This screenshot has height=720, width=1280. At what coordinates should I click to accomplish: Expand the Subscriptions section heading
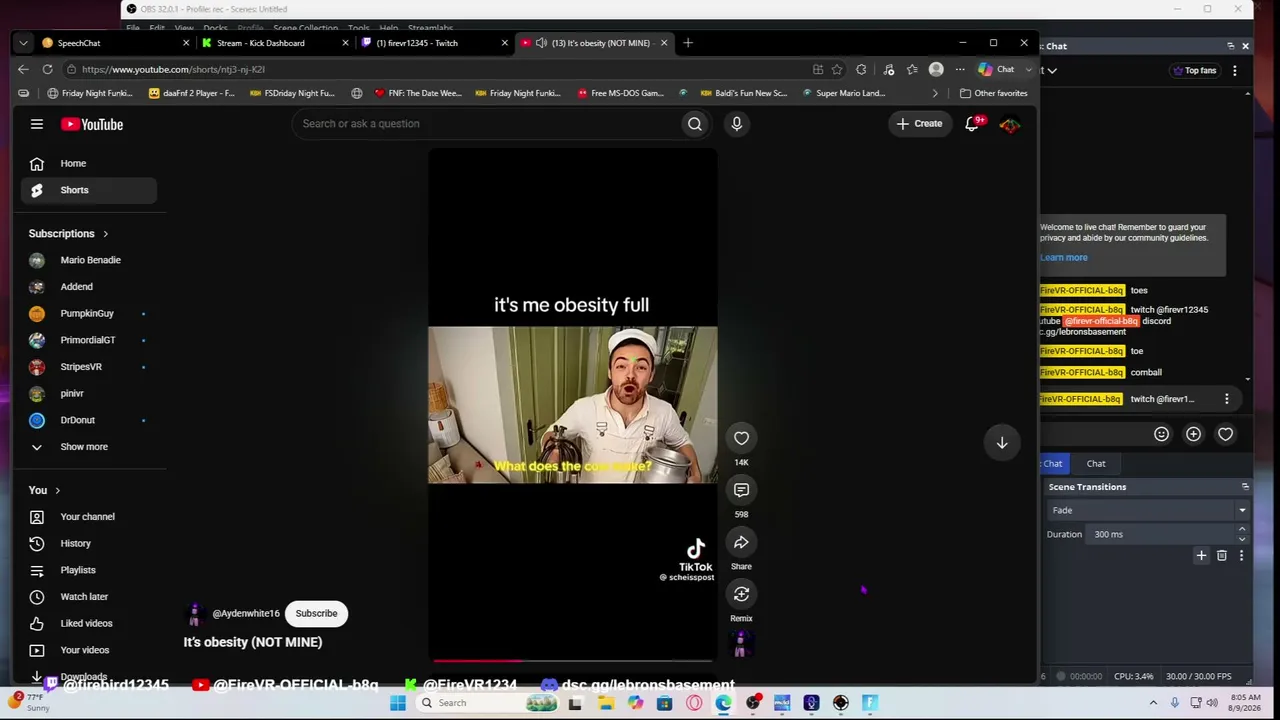[69, 234]
